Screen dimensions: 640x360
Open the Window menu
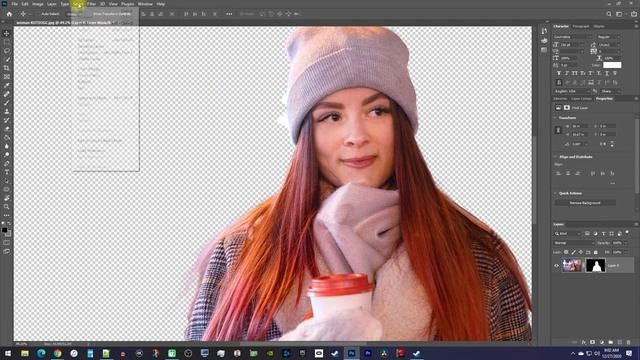coord(145,4)
